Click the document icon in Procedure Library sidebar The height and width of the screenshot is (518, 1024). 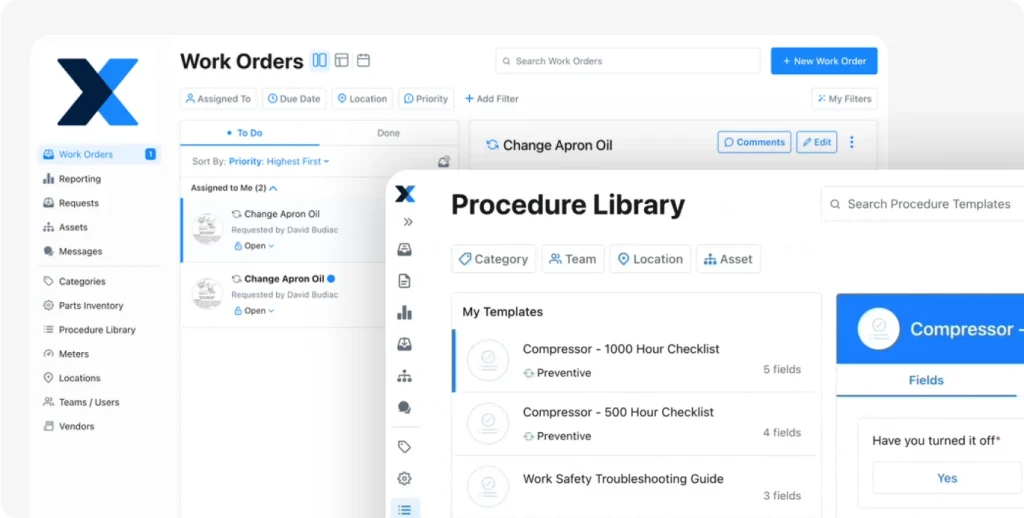click(x=405, y=281)
